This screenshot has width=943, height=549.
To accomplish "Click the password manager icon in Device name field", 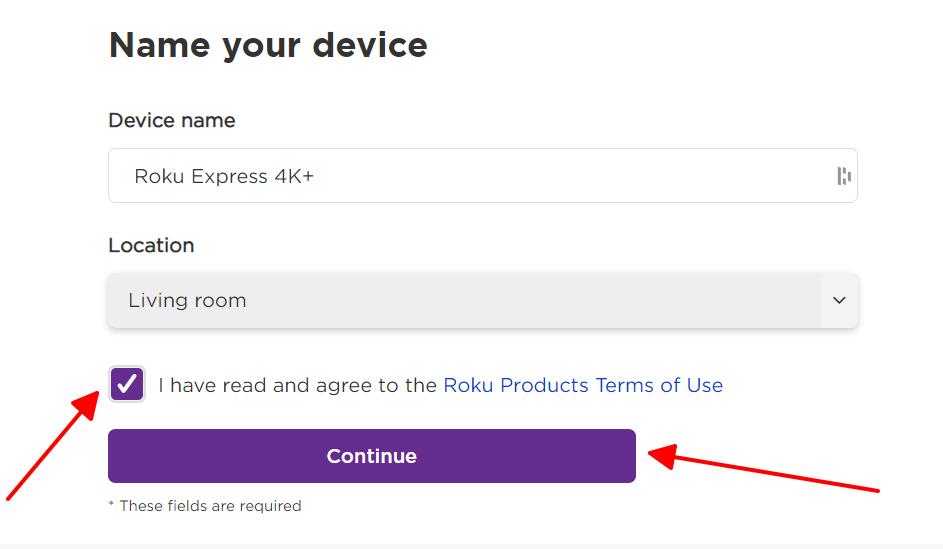I will 844,176.
